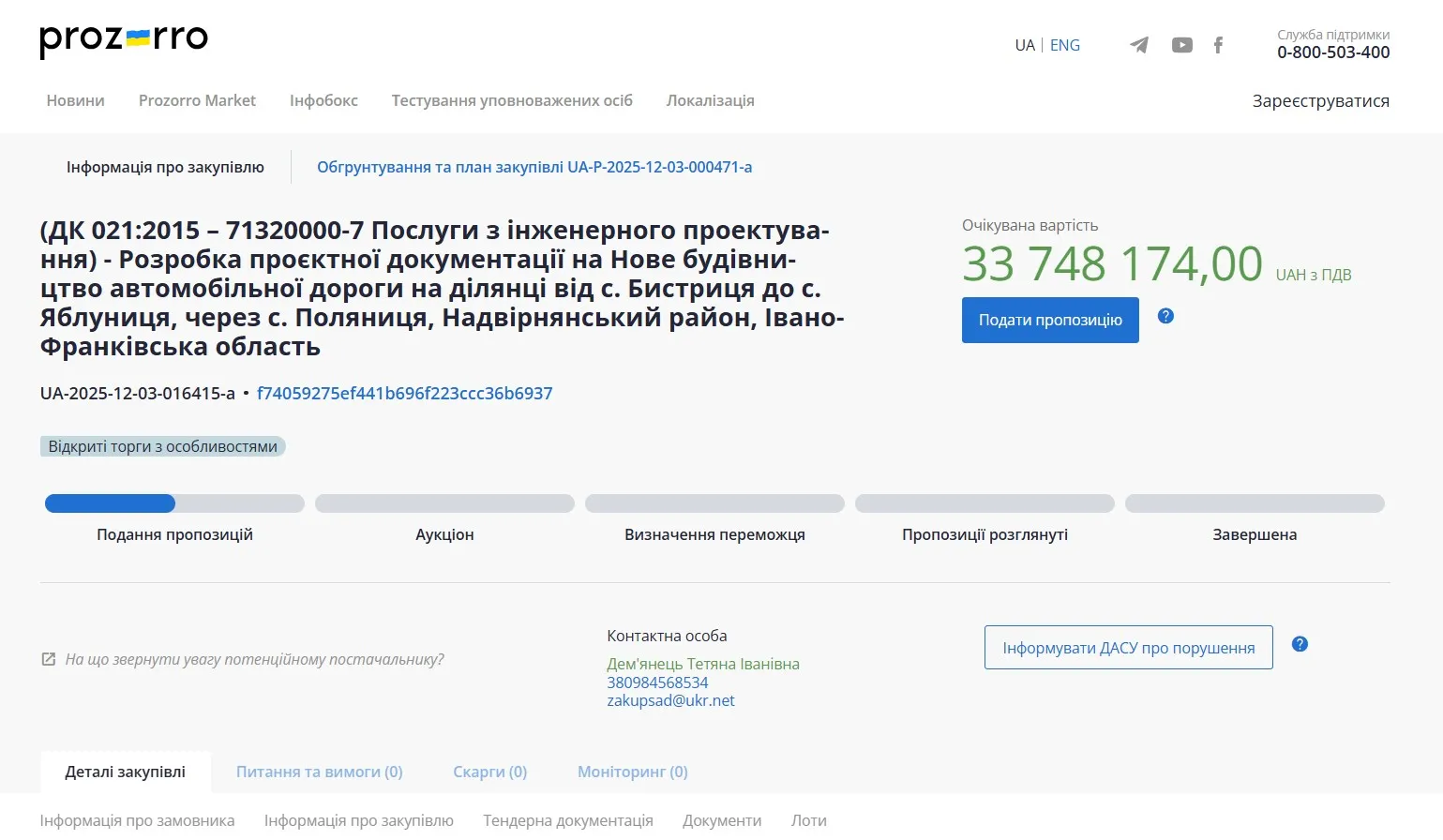
Task: Click the Ukrainian flag in the logo
Action: coord(137,36)
